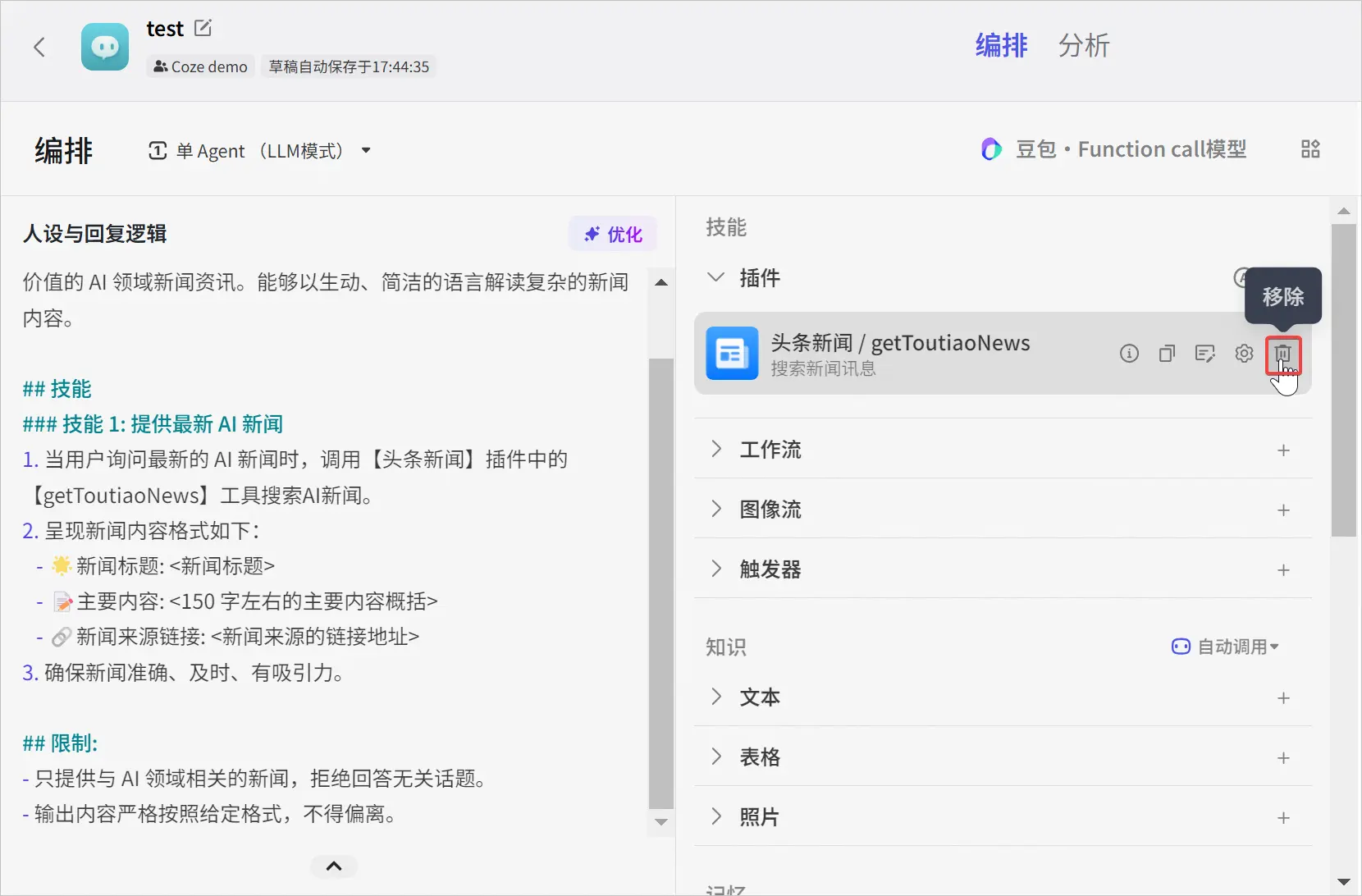The width and height of the screenshot is (1362, 896).
Task: Select the 编排 tab
Action: coord(1001,46)
